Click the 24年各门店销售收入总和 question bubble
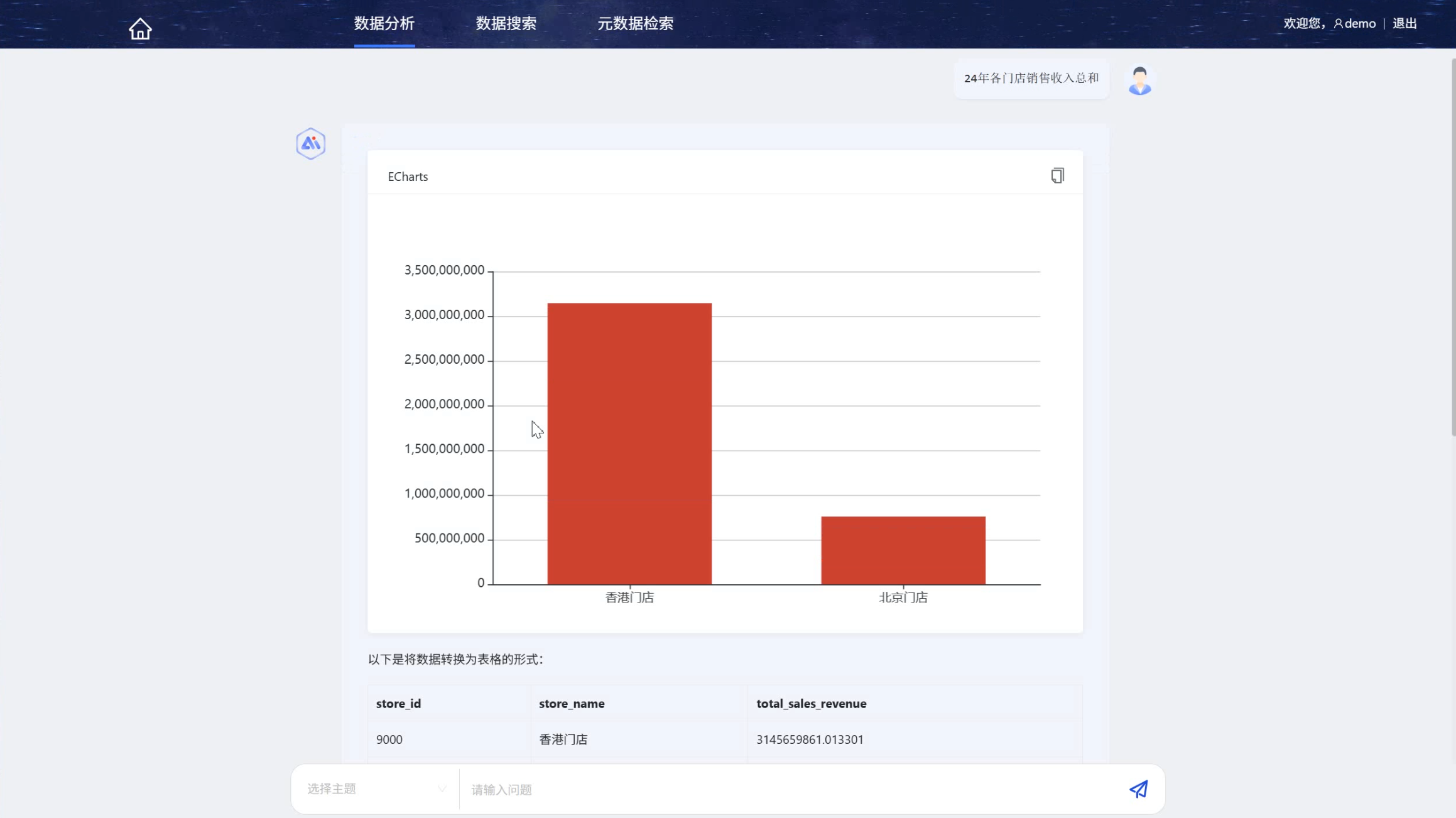 (1031, 79)
